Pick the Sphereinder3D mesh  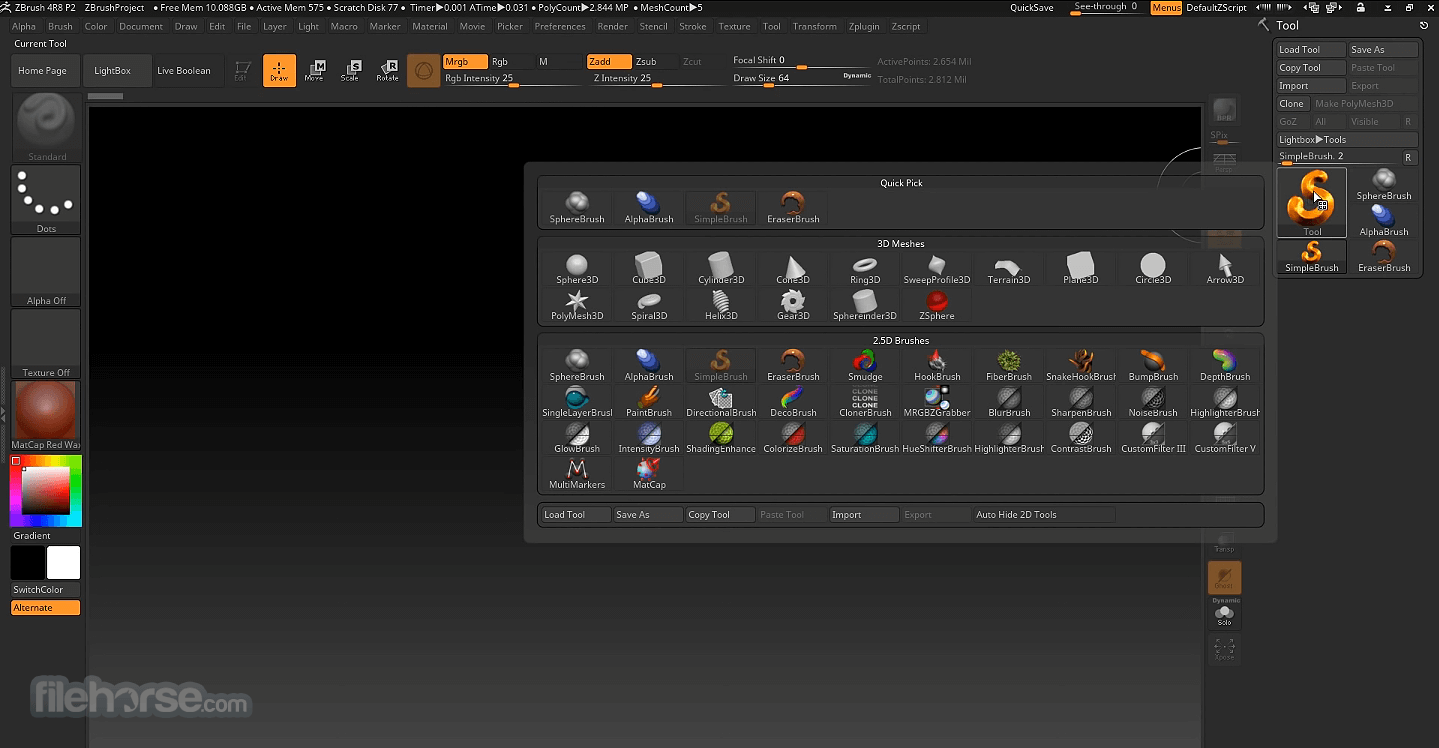click(865, 305)
